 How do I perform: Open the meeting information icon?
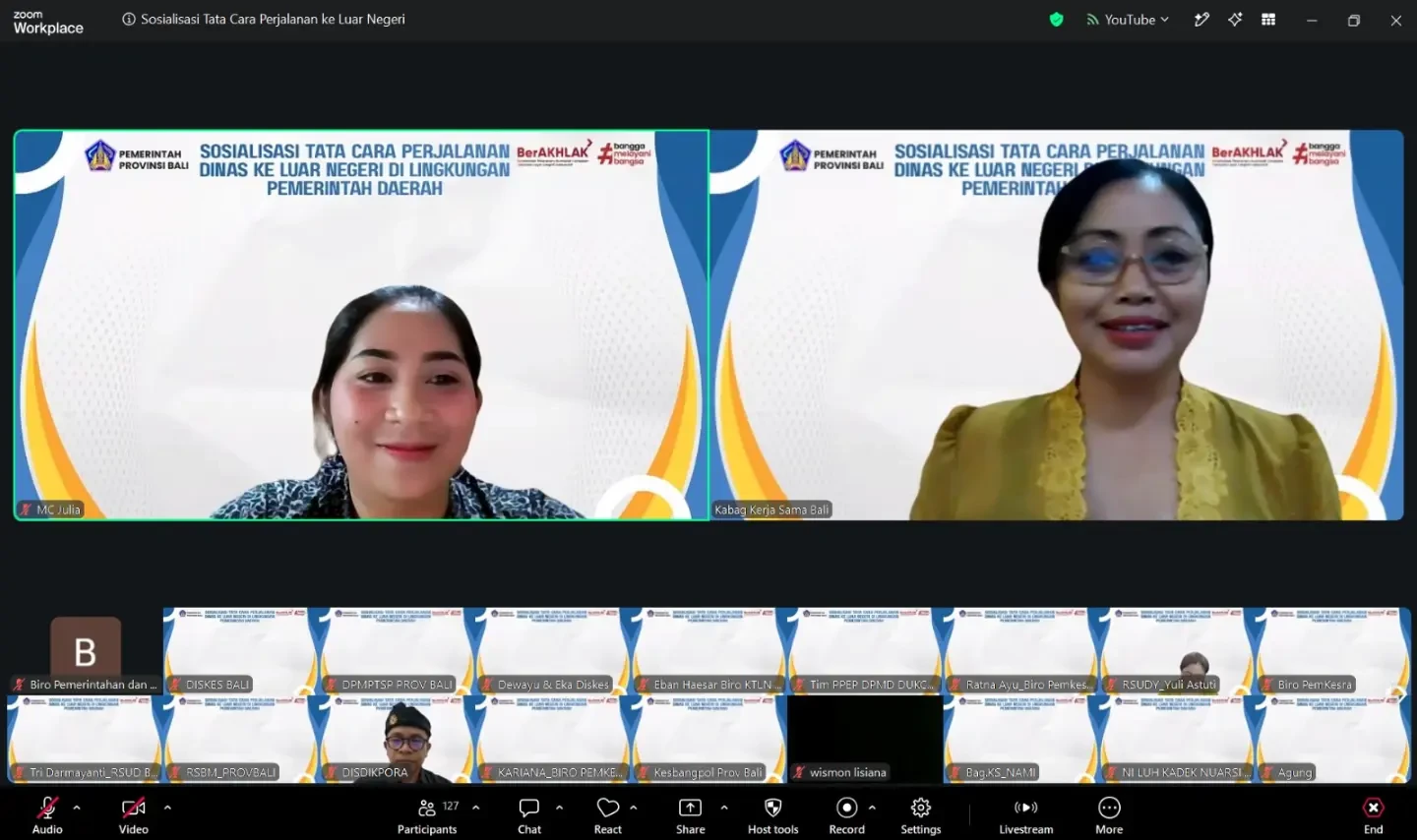[128, 20]
